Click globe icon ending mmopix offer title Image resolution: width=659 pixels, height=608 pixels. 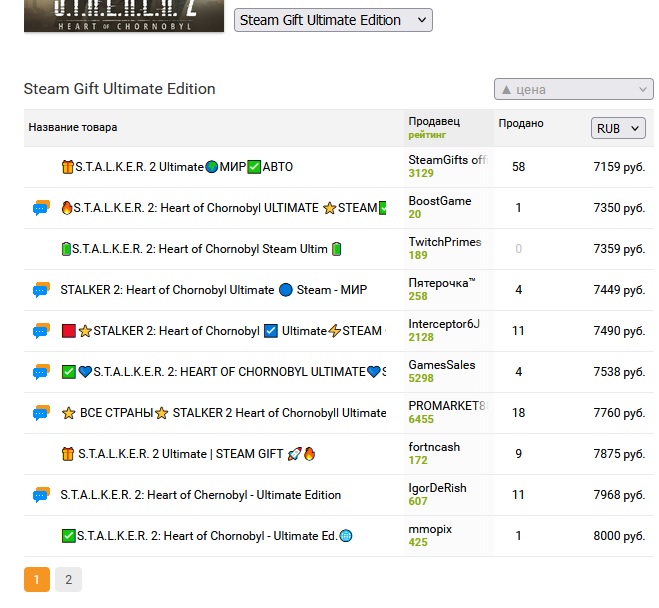click(x=345, y=536)
